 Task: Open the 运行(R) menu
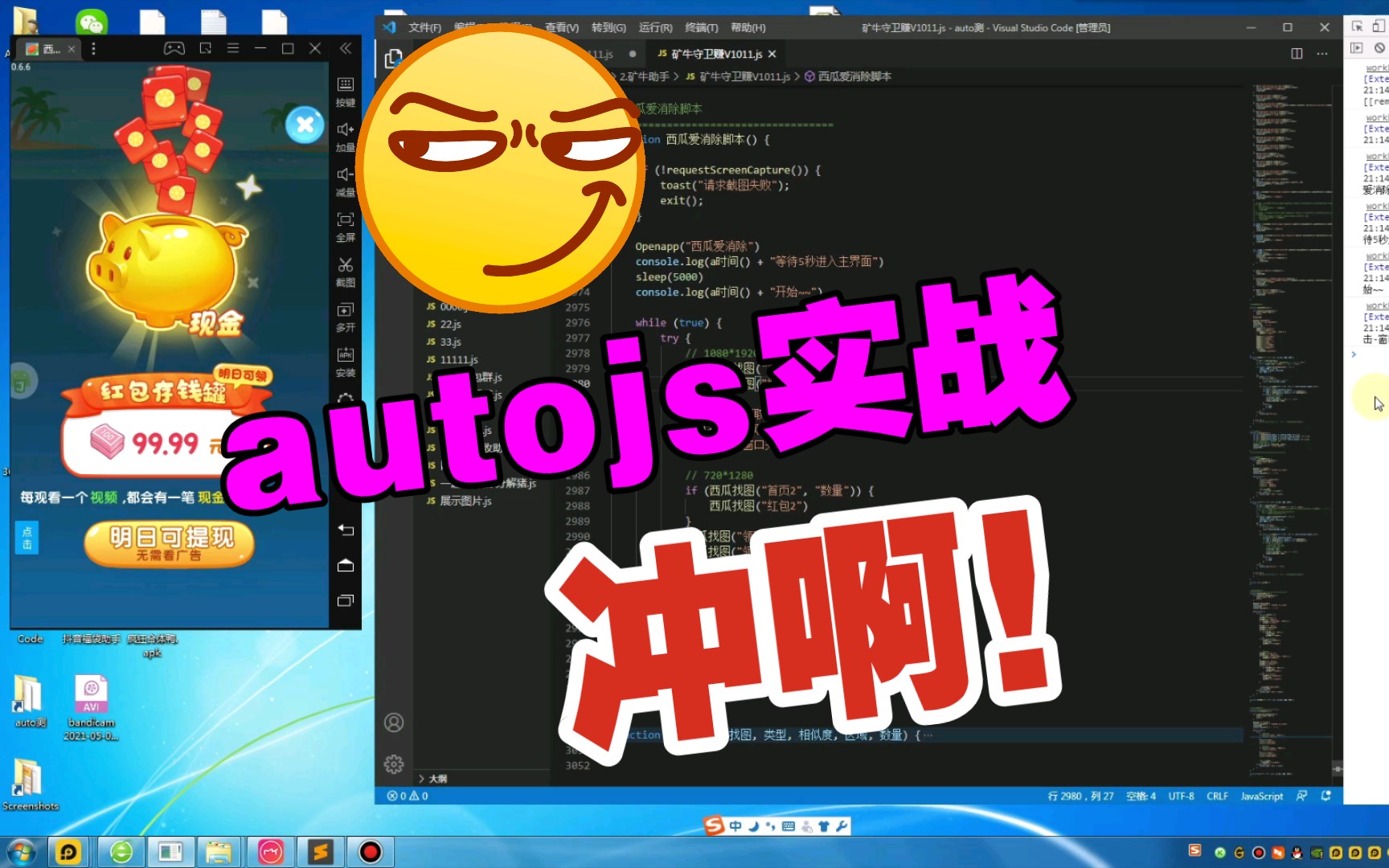pos(655,27)
